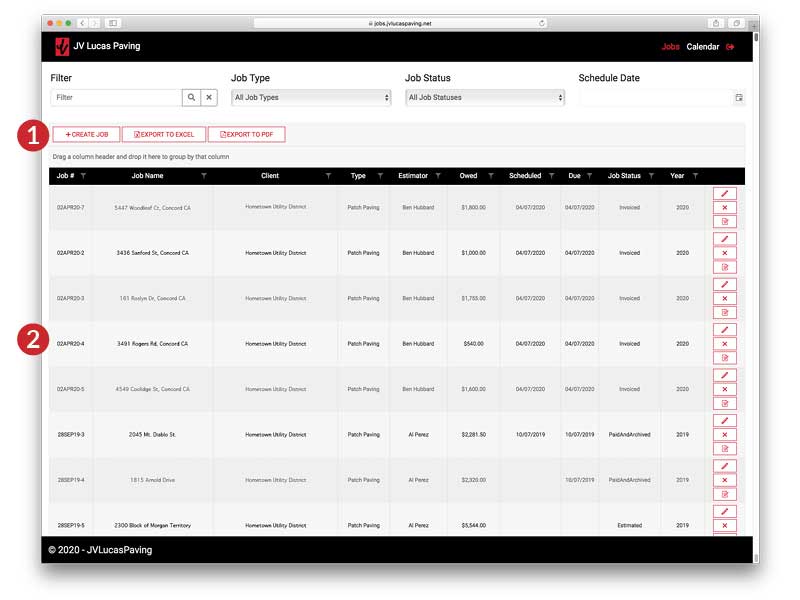
Task: Click the red logout arrow in the header
Action: 729,46
